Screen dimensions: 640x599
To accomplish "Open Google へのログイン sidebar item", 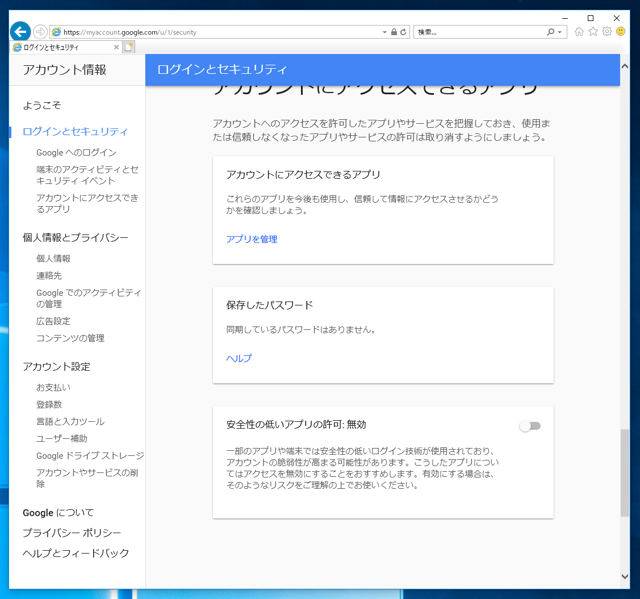I will tap(76, 153).
